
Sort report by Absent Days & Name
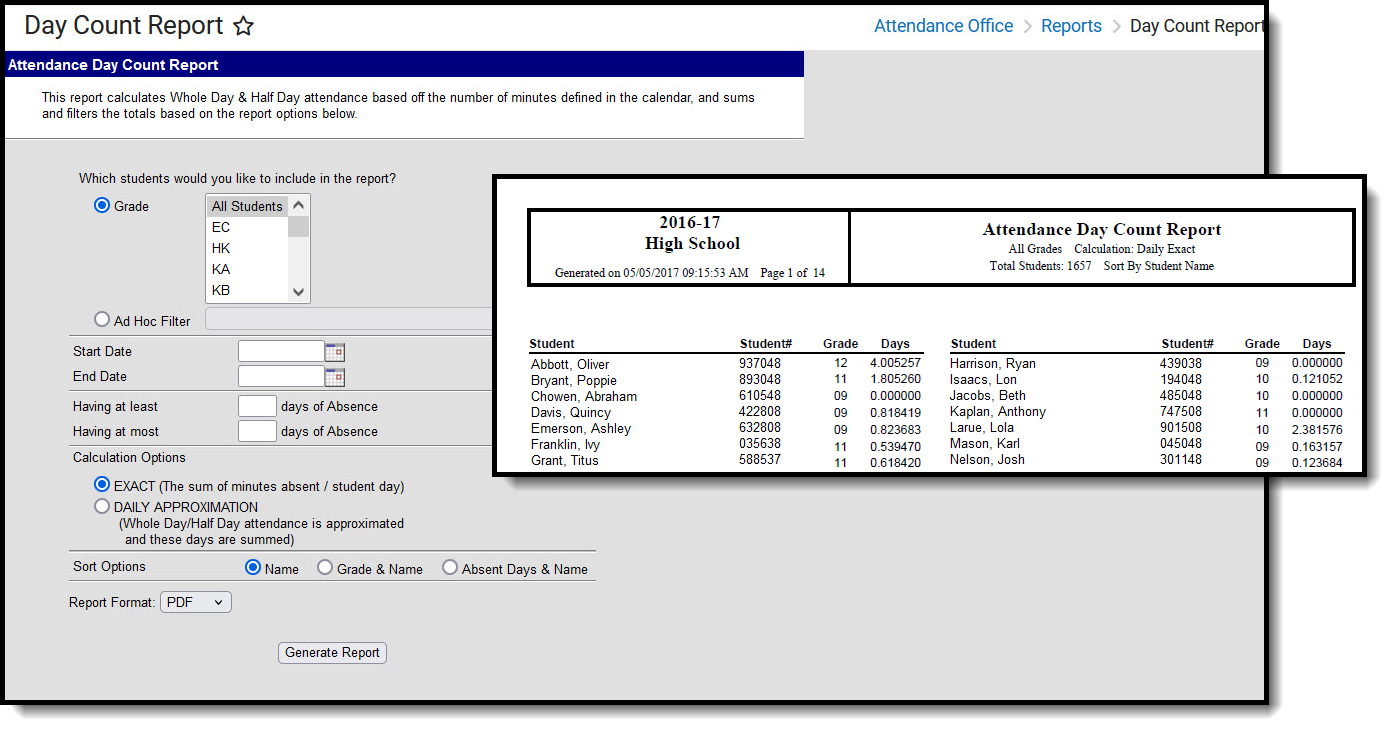[x=450, y=568]
